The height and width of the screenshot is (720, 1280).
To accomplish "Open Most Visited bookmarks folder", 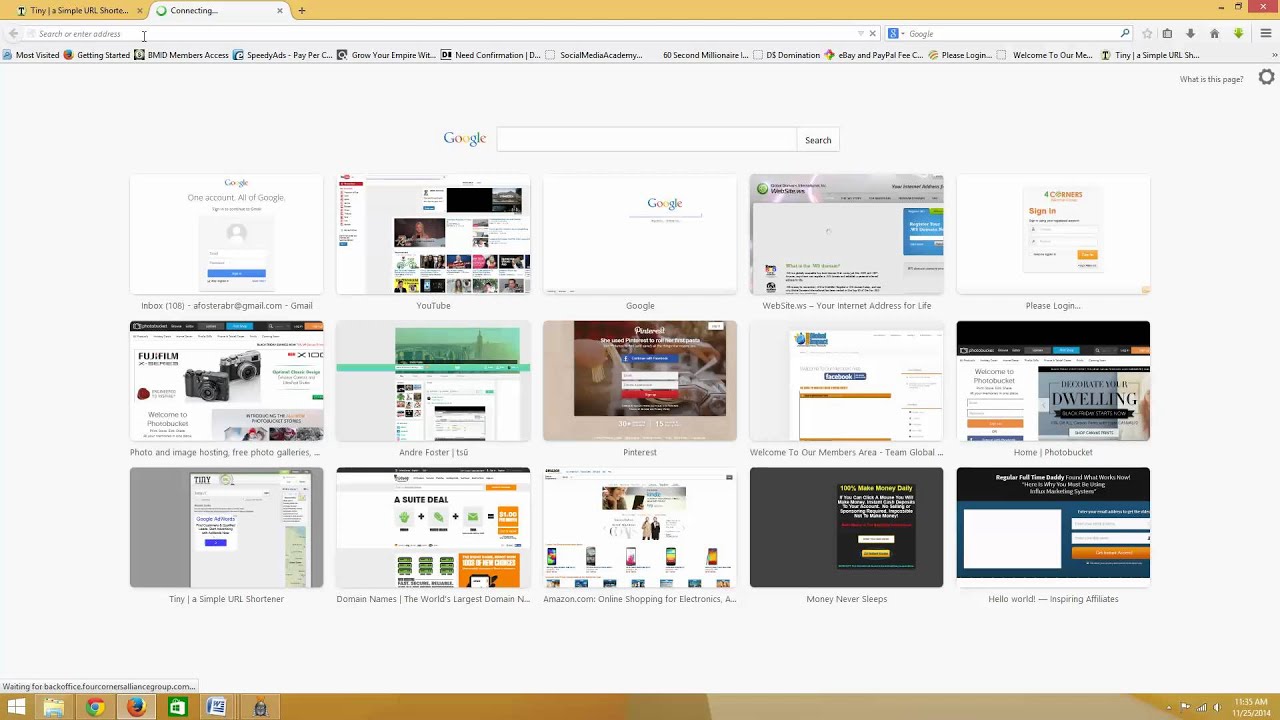I will 31,55.
